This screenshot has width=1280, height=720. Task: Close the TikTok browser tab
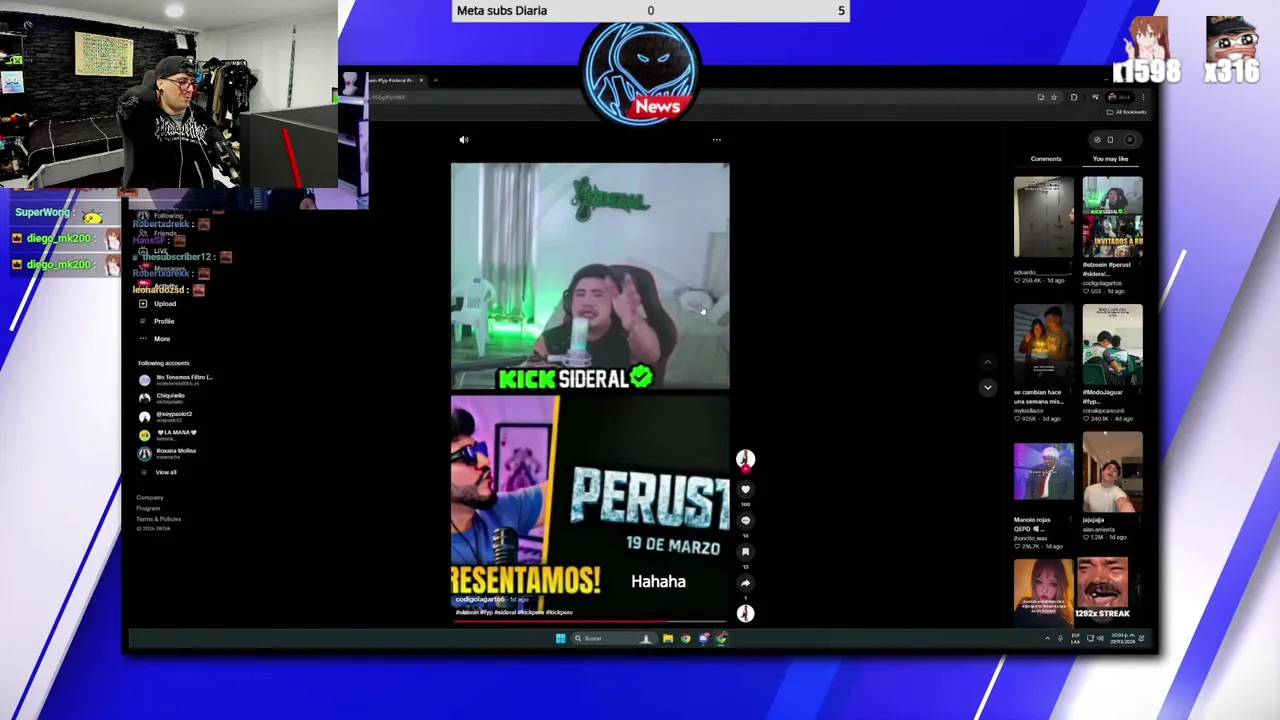(x=421, y=80)
